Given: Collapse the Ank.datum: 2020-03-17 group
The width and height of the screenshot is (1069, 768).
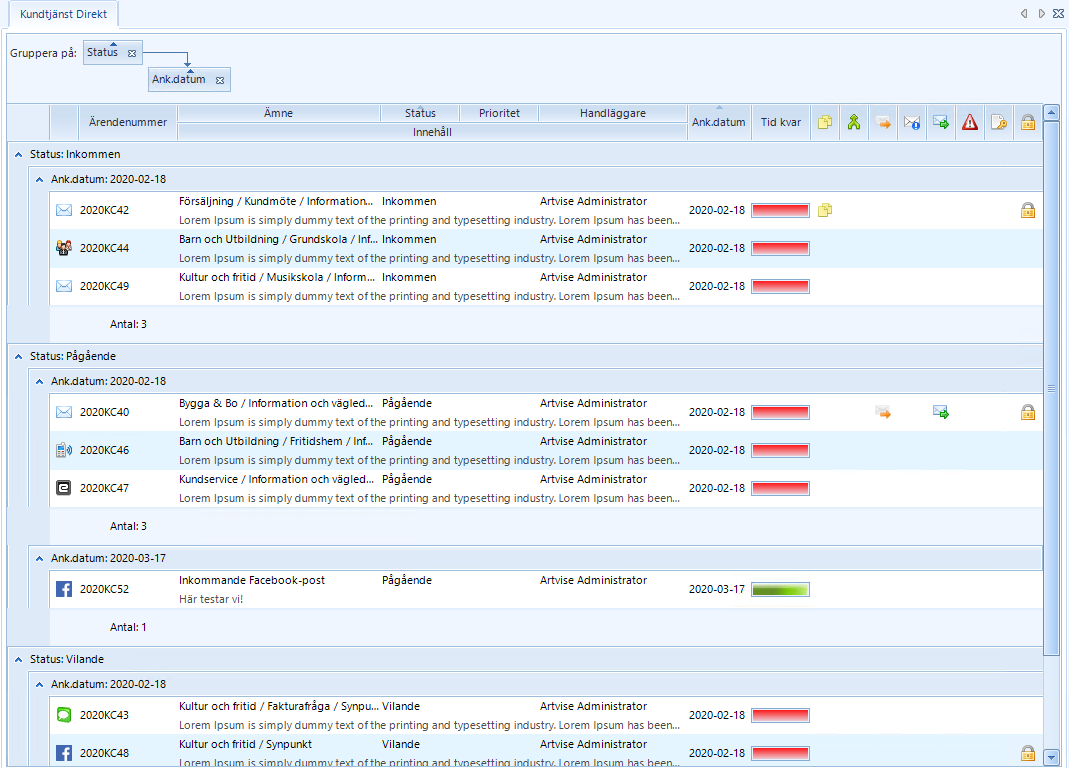Looking at the screenshot, I should click(x=40, y=559).
